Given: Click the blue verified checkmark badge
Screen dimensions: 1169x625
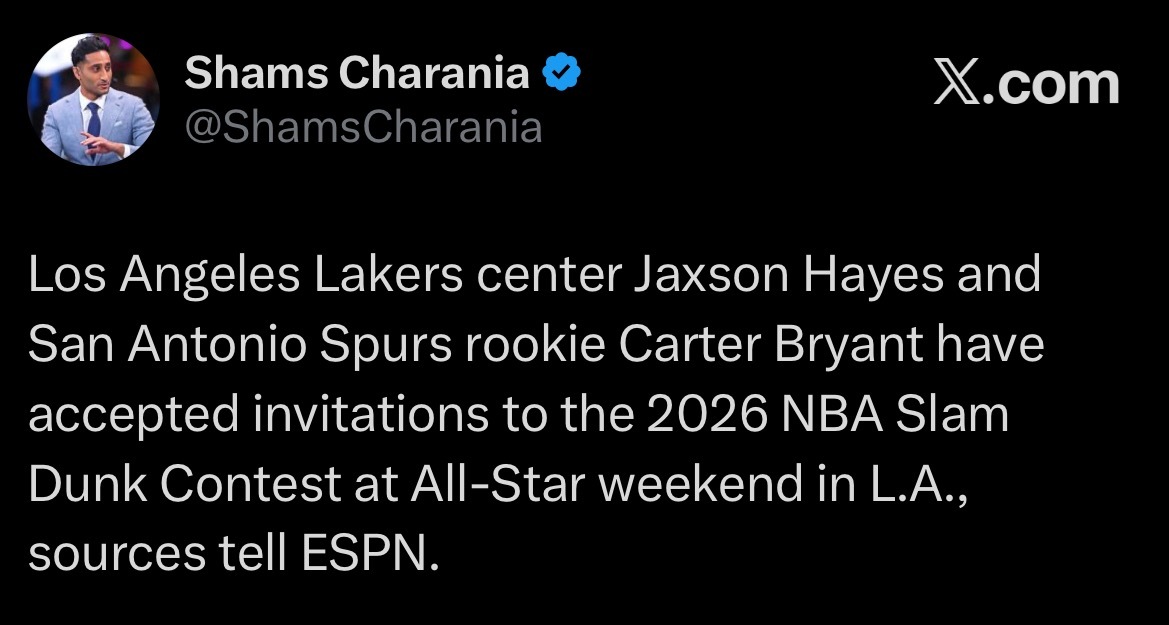Looking at the screenshot, I should tap(562, 72).
